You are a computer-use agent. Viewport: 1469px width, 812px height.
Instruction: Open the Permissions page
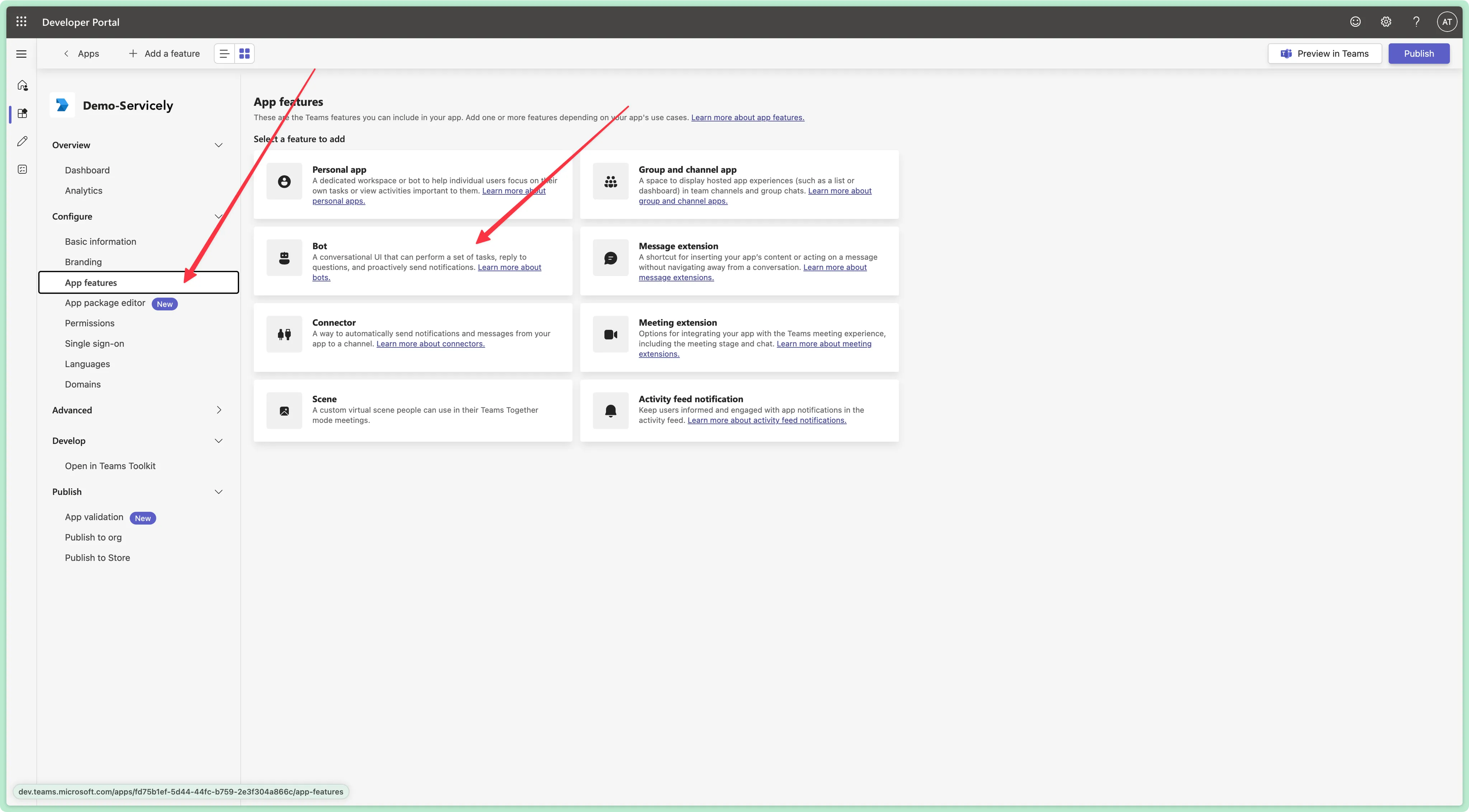(90, 323)
